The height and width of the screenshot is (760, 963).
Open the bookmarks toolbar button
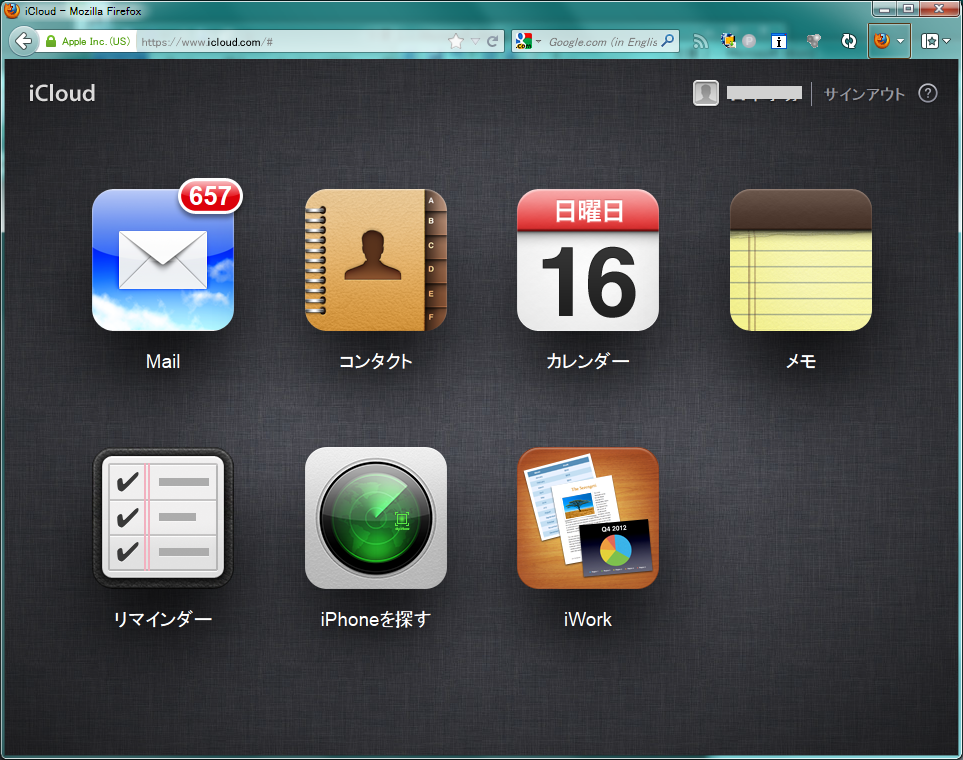[929, 41]
